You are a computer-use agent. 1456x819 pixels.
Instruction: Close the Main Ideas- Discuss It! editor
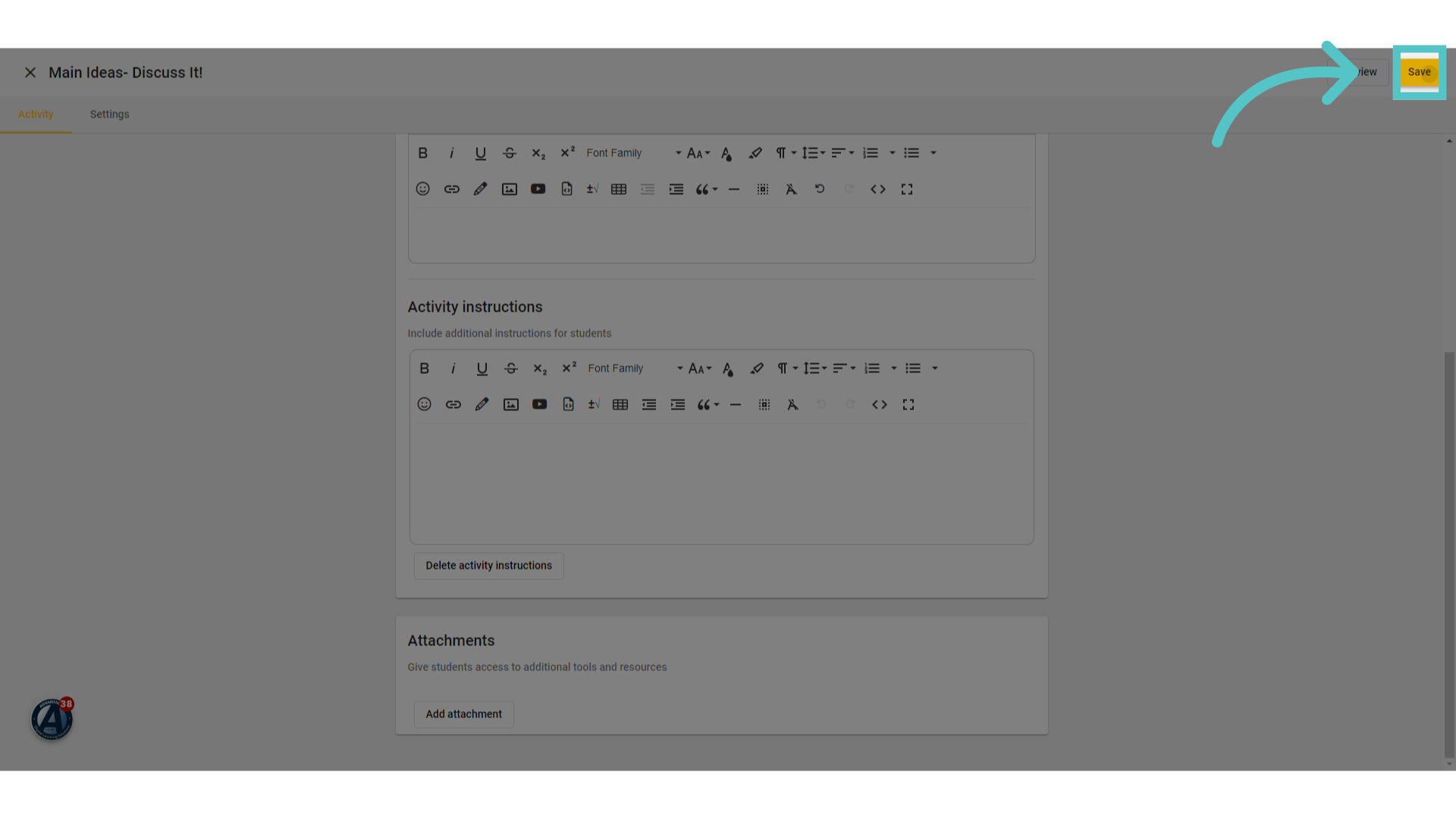[30, 73]
